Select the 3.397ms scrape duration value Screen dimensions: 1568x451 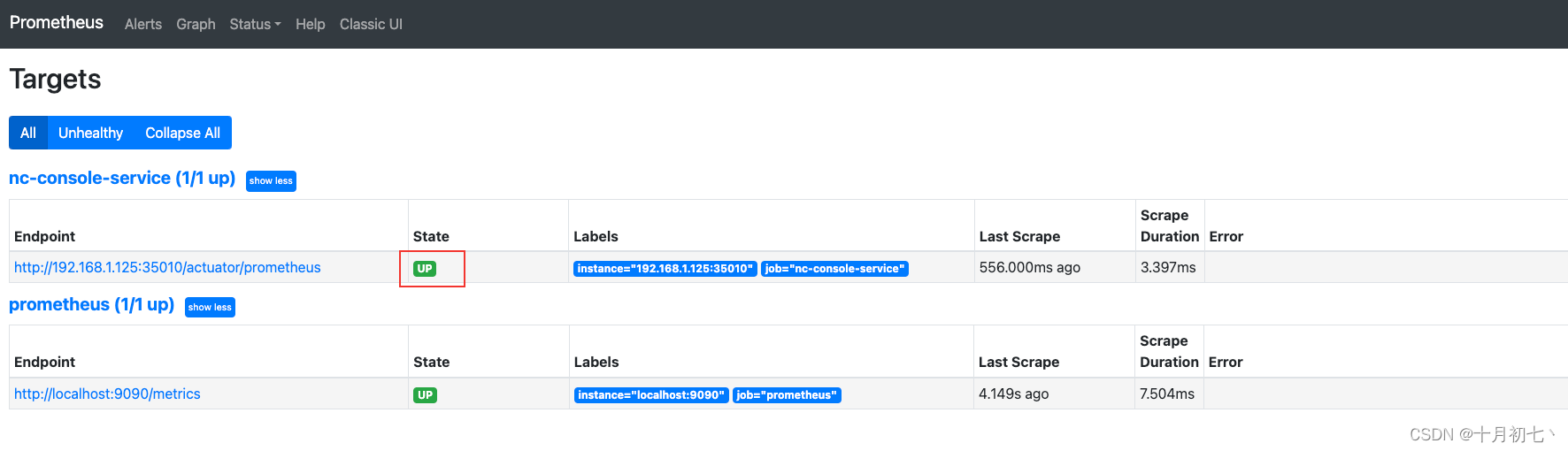point(1168,267)
